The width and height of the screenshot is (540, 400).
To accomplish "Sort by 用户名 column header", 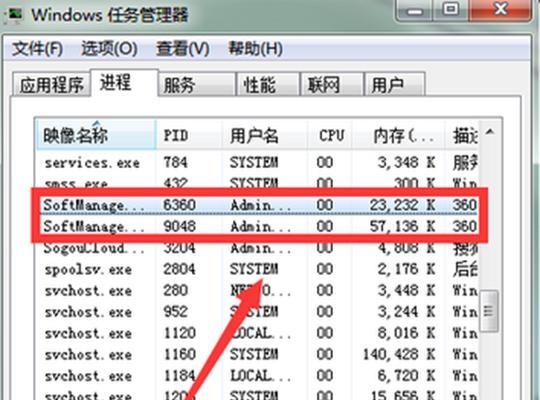I will click(264, 135).
